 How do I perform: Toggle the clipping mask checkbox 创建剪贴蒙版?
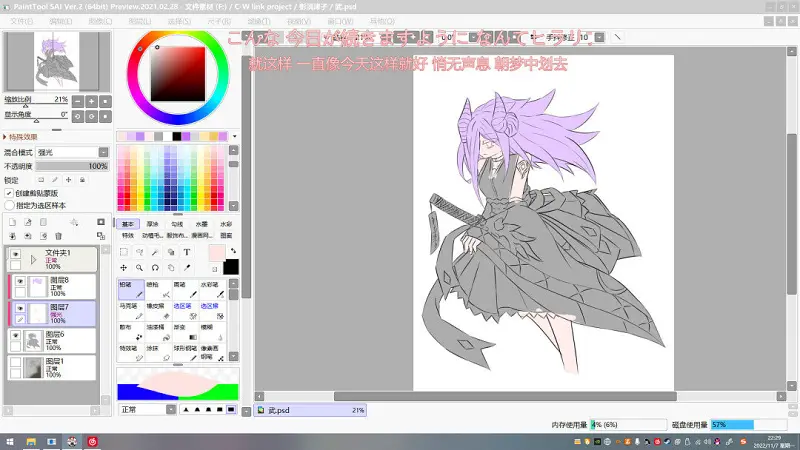coord(9,193)
